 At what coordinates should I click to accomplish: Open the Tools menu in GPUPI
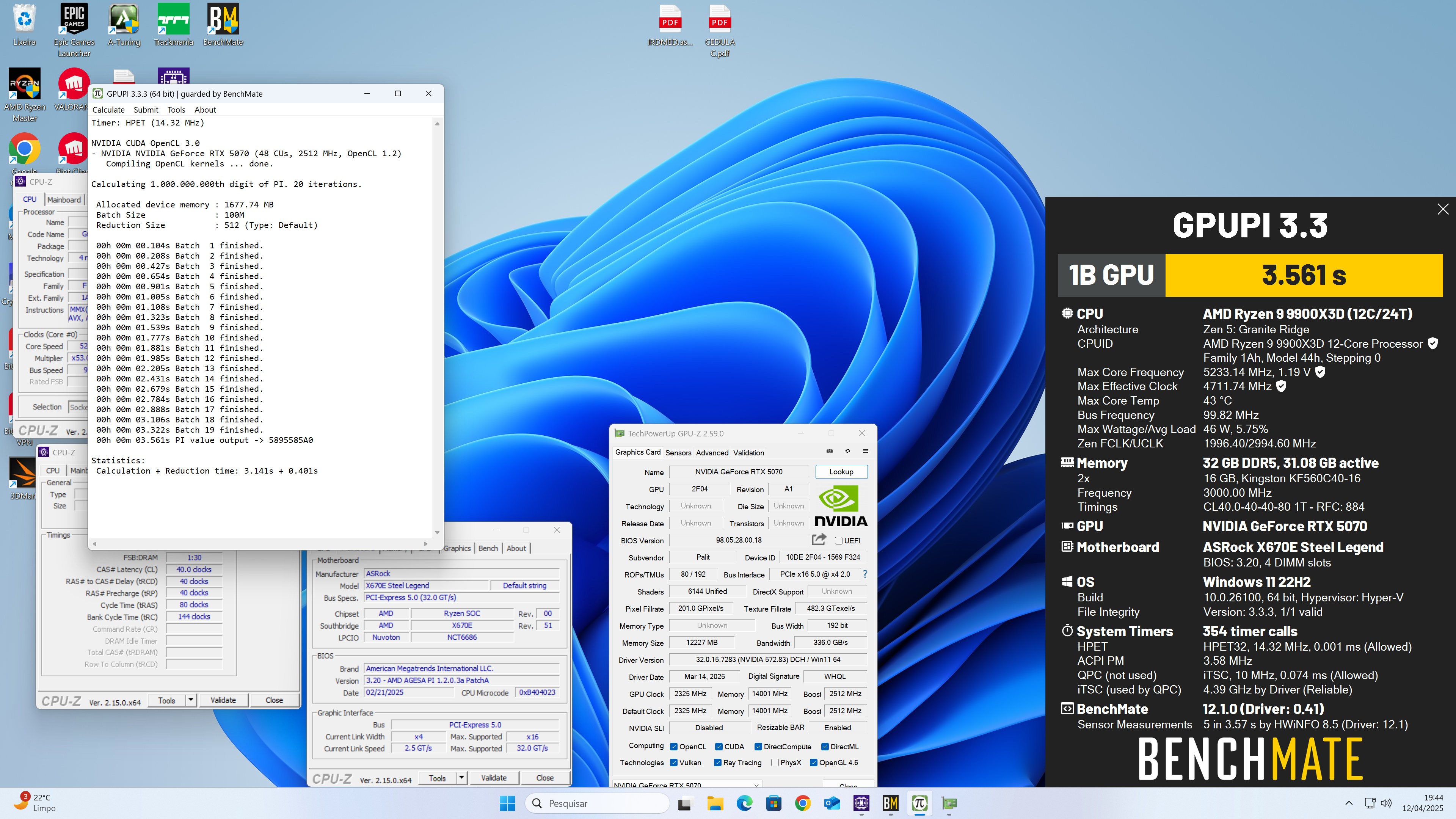tap(176, 110)
